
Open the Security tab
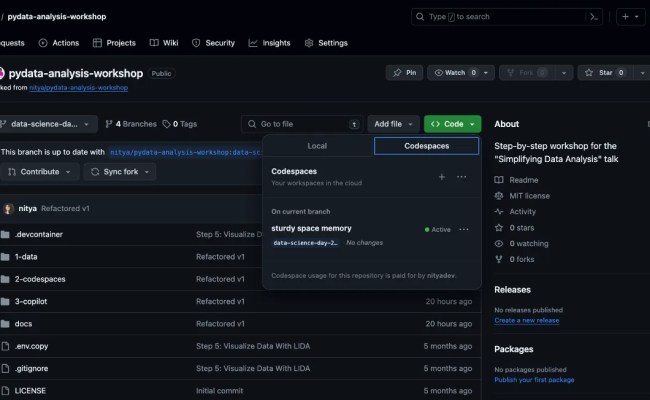213,43
